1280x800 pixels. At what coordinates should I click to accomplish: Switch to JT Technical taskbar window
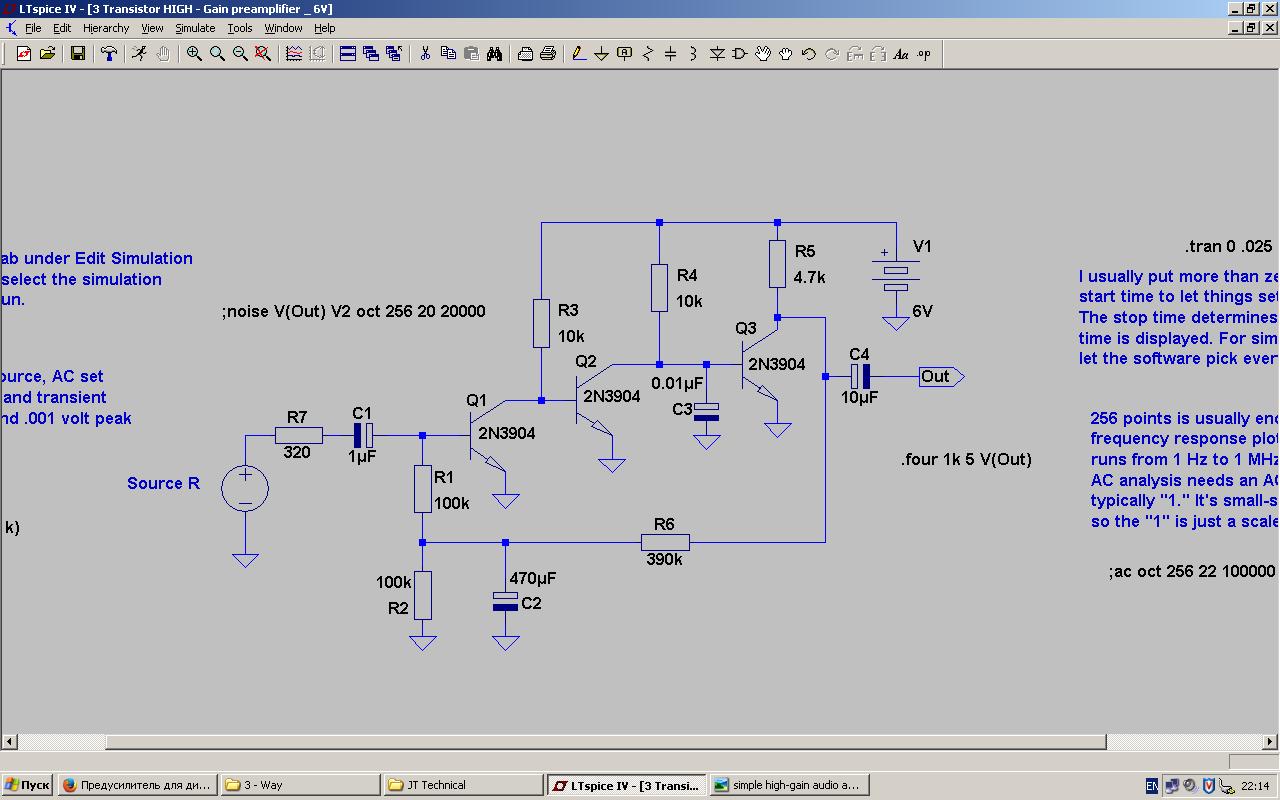tap(463, 785)
